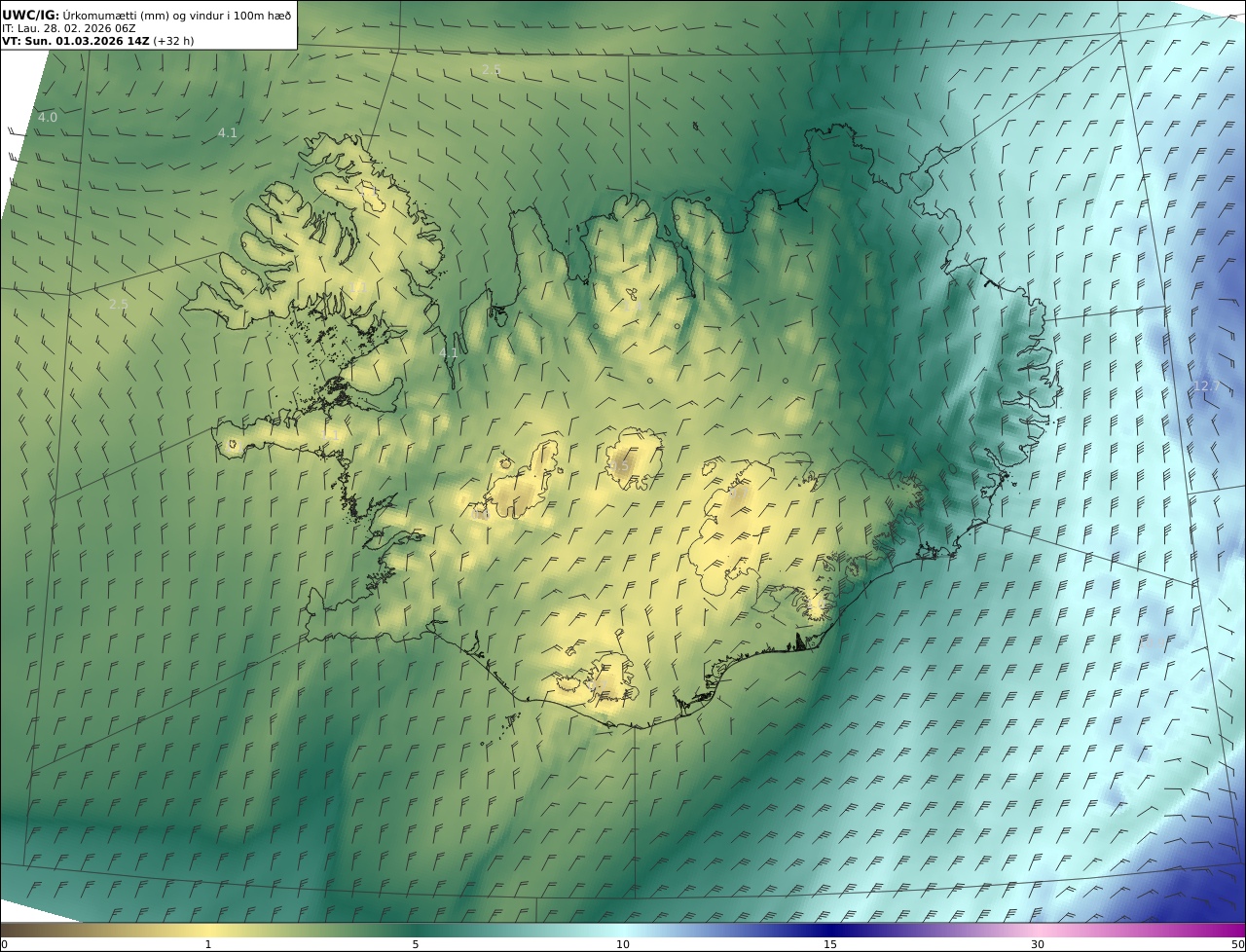This screenshot has width=1246, height=952.
Task: Click the "UWC/IG:" title label
Action: (x=30, y=15)
